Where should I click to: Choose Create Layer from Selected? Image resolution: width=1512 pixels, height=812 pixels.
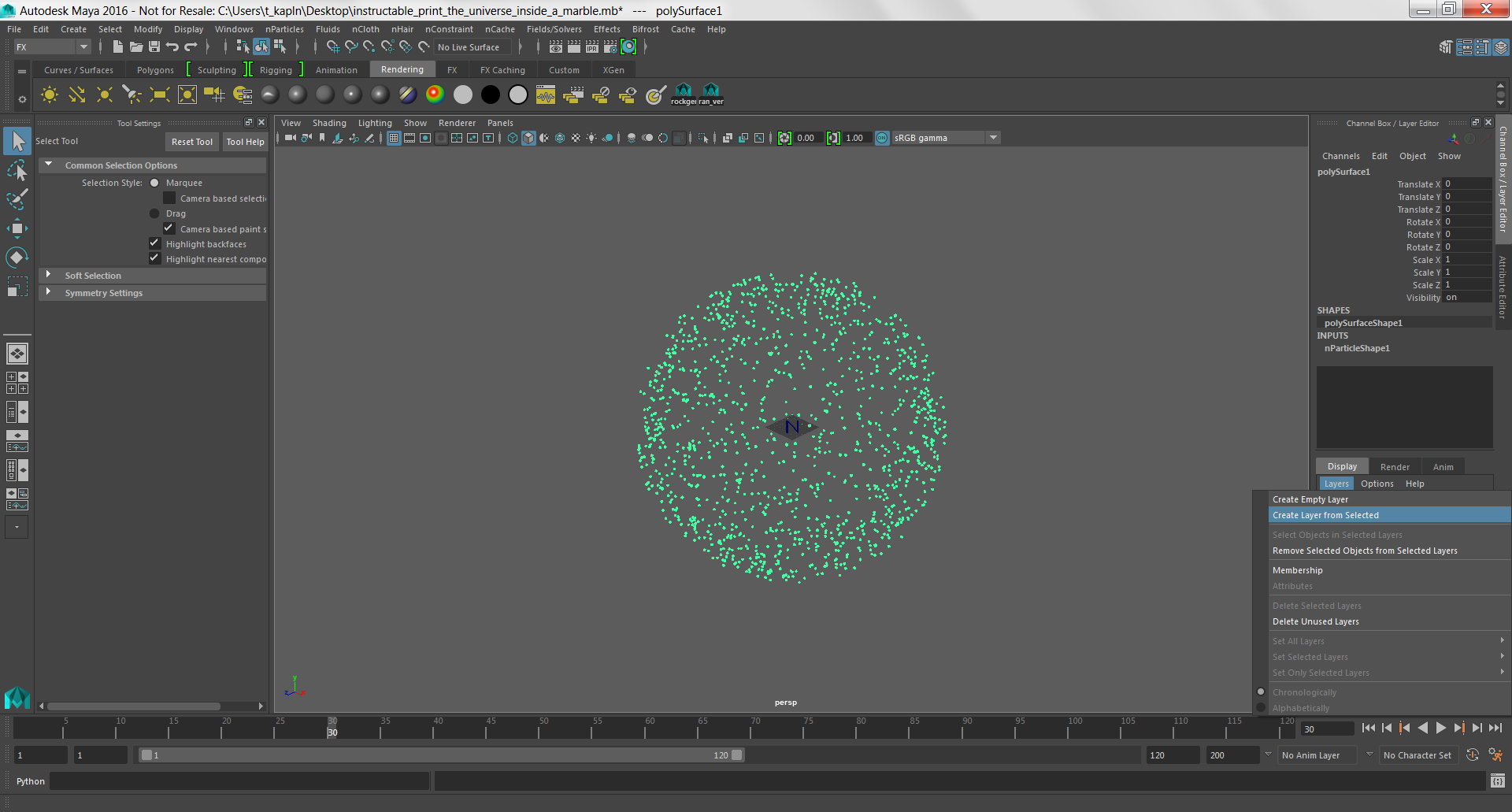1389,515
